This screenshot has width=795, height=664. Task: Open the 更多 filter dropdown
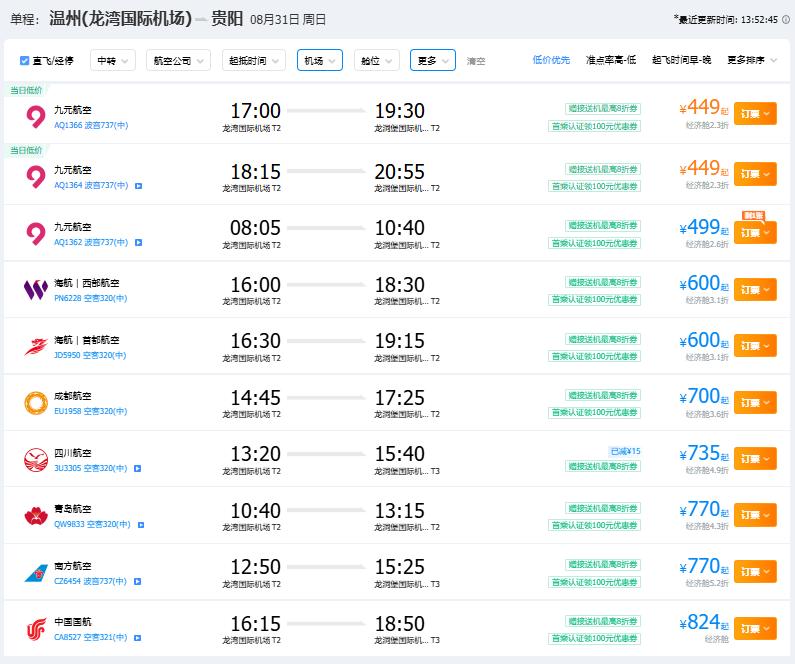(432, 61)
